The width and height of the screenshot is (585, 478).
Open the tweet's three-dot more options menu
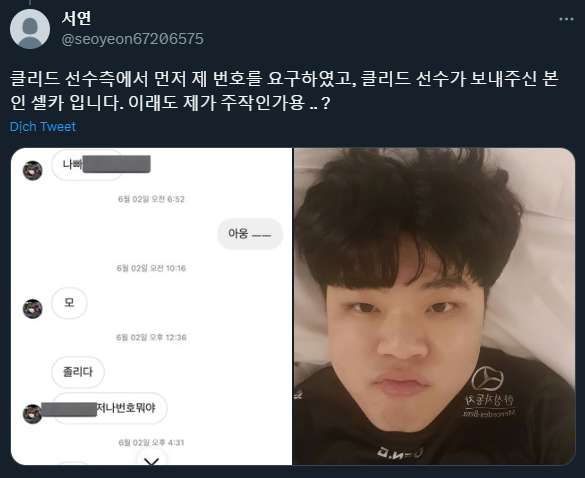566,19
